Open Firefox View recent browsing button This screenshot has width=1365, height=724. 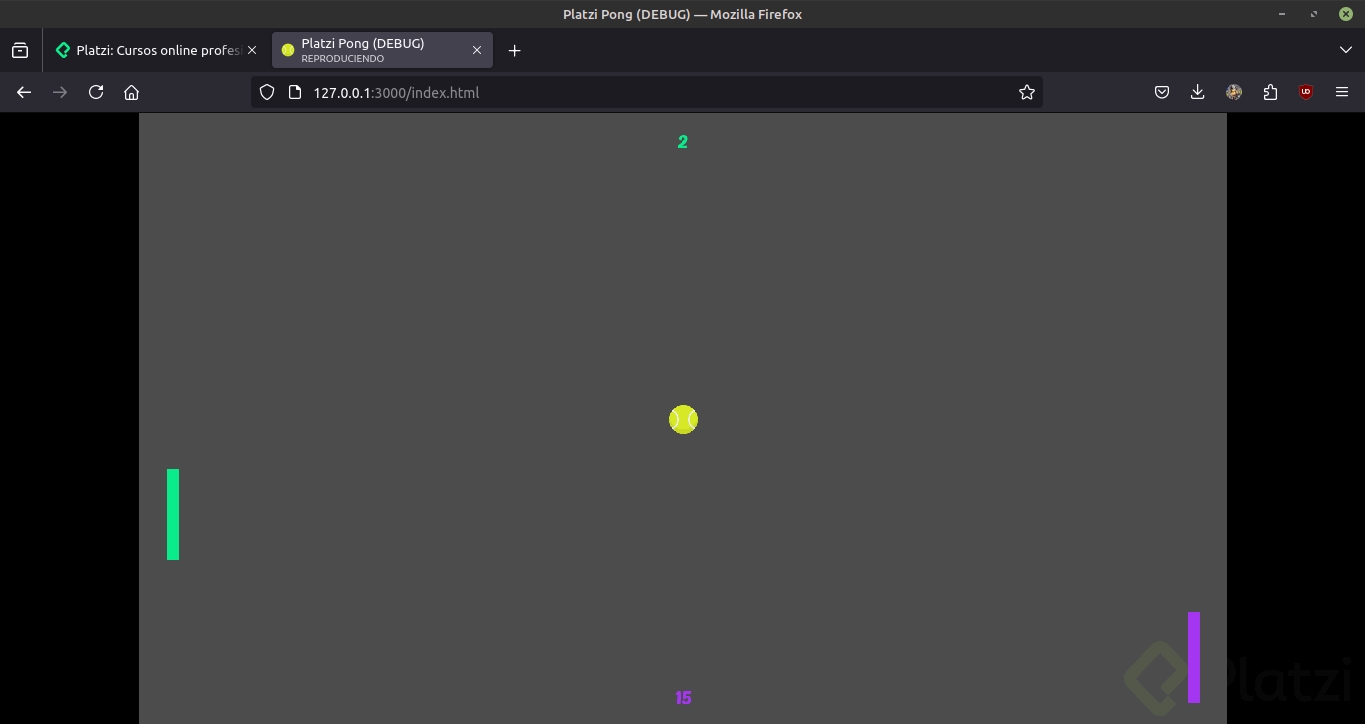tap(20, 50)
